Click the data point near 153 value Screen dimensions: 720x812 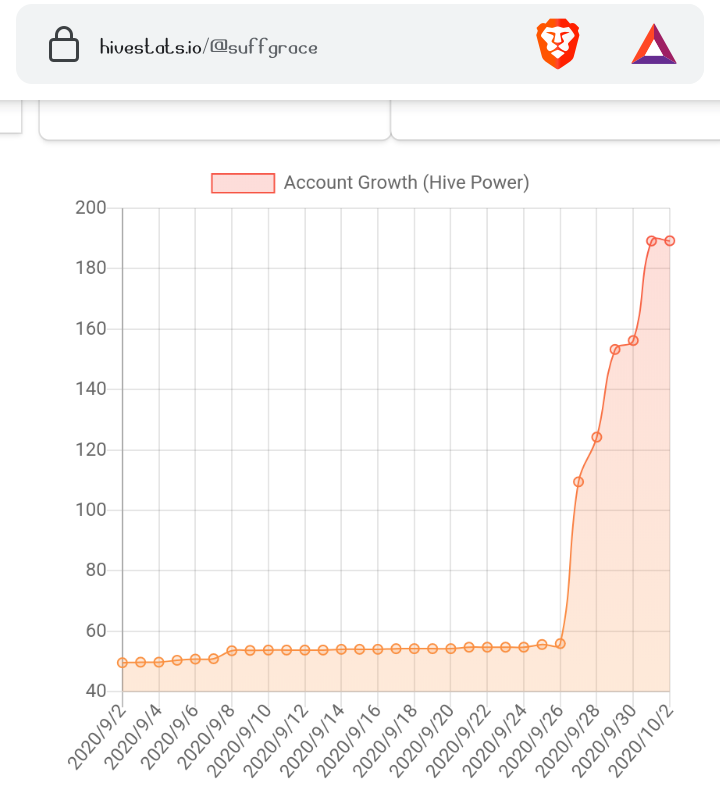coord(615,350)
